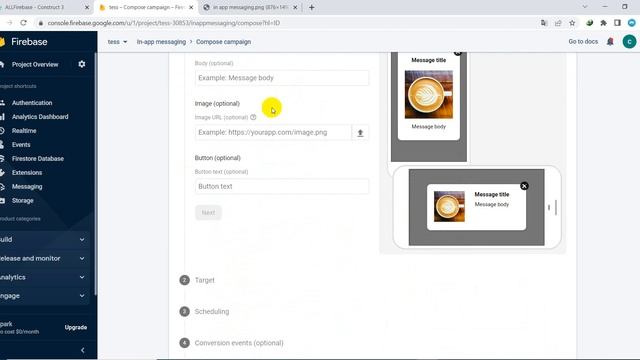Close the in app messaging.png tab
Image resolution: width=640 pixels, height=360 pixels.
(x=295, y=7)
